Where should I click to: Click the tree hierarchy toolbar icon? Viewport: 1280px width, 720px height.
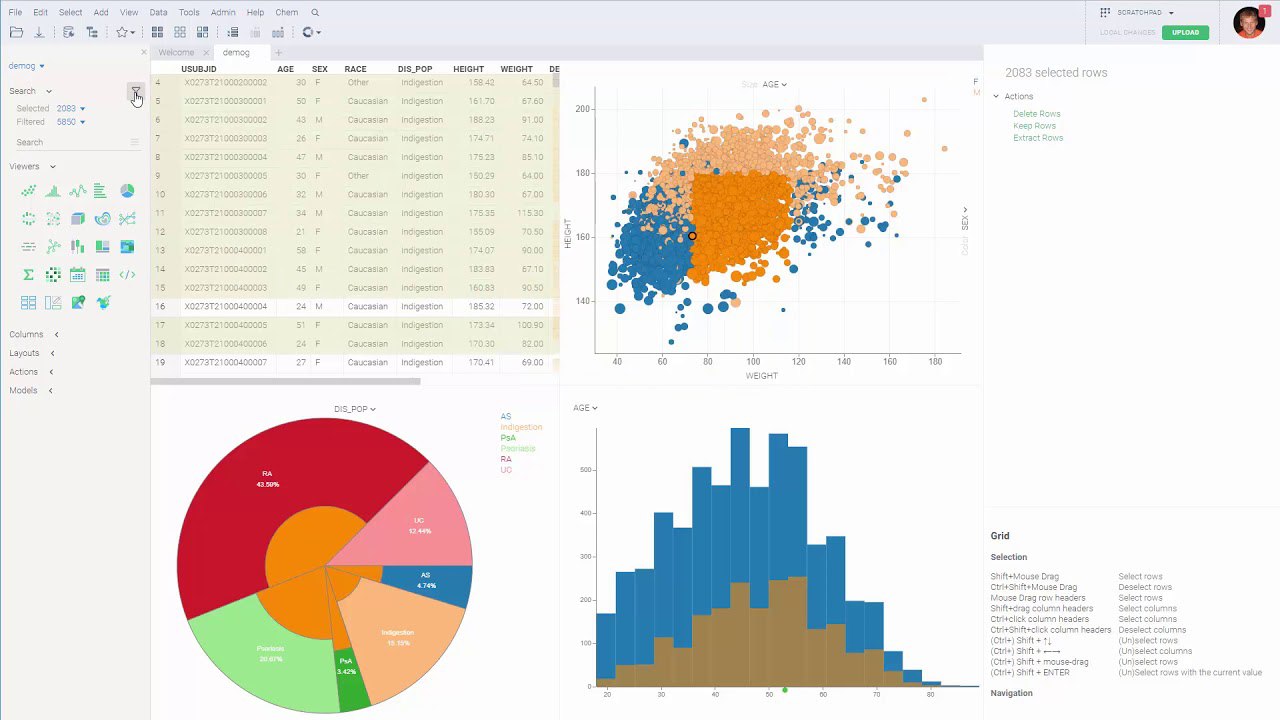click(x=92, y=32)
